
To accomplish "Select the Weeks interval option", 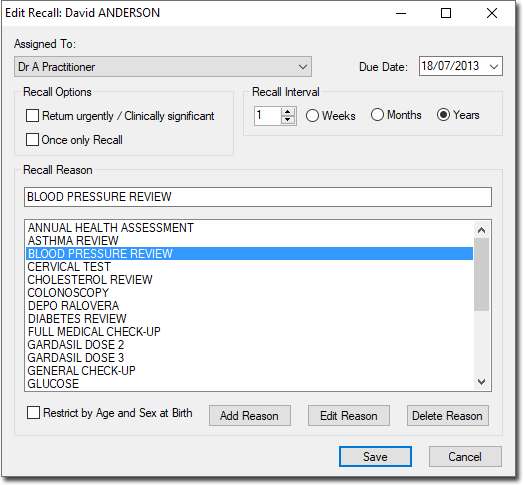I will coord(313,116).
